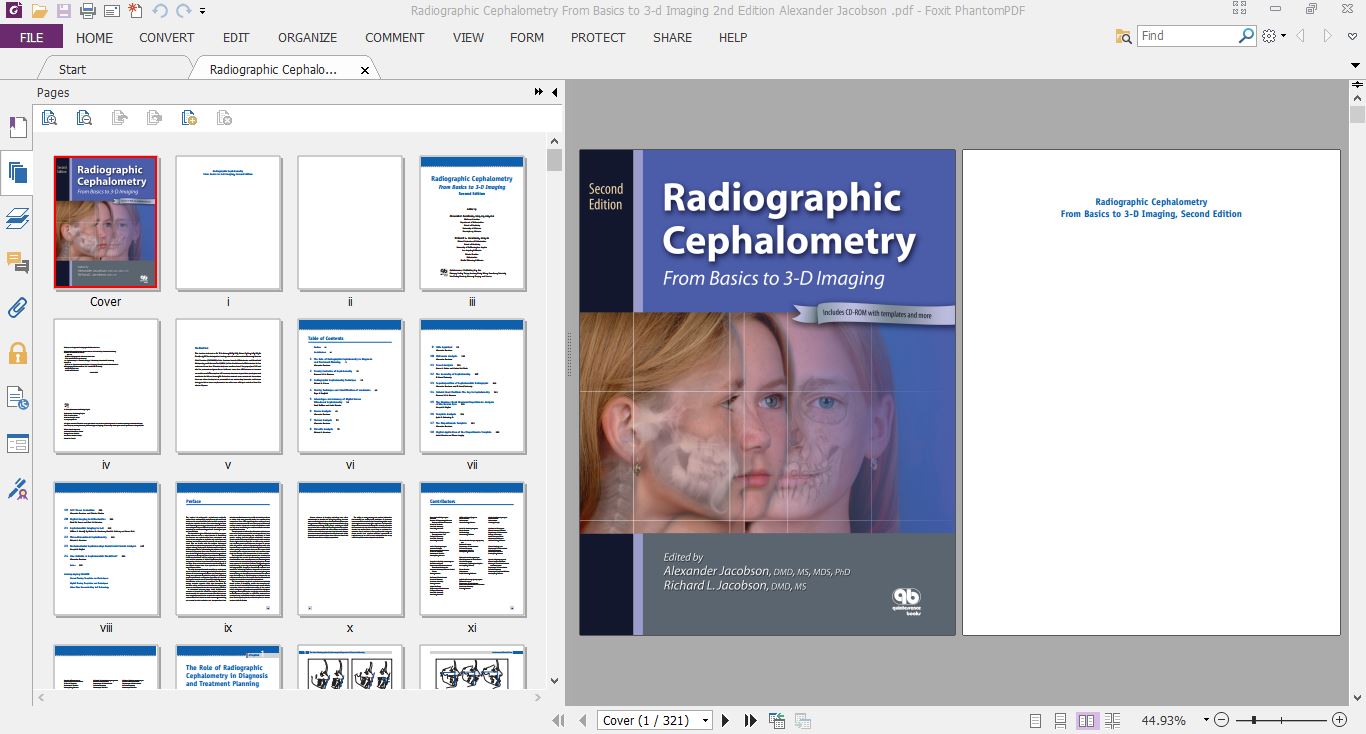This screenshot has width=1366, height=734.
Task: Jump to the last page
Action: click(x=751, y=720)
